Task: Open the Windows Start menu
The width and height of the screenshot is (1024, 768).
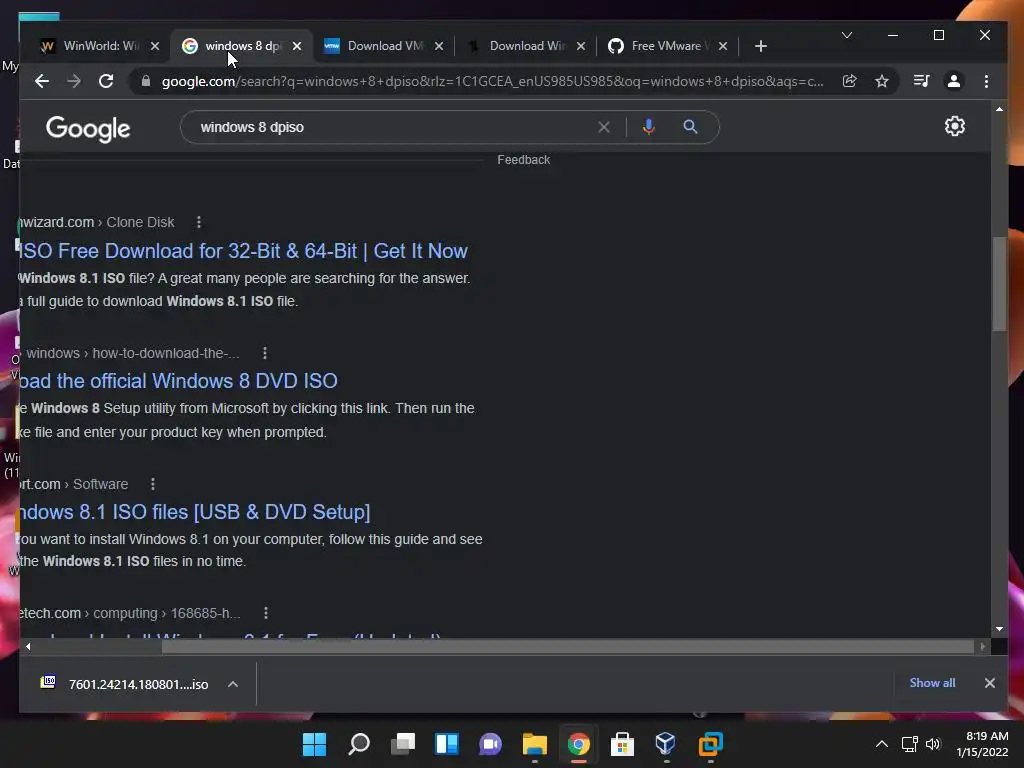Action: coord(314,744)
